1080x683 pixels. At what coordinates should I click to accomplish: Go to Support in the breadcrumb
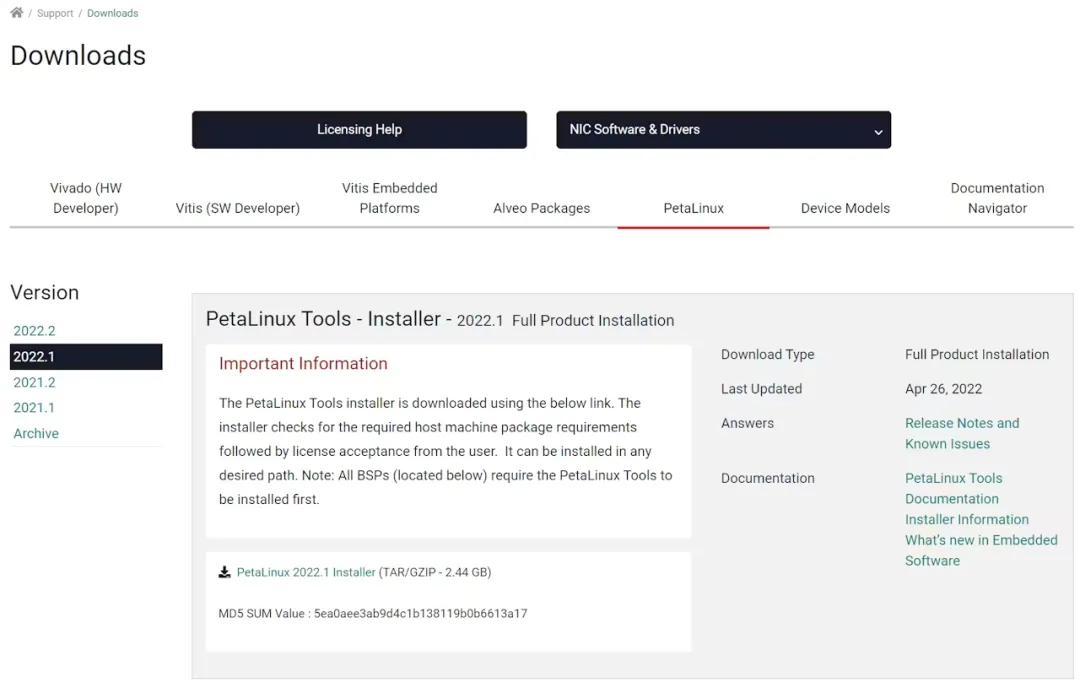point(55,13)
